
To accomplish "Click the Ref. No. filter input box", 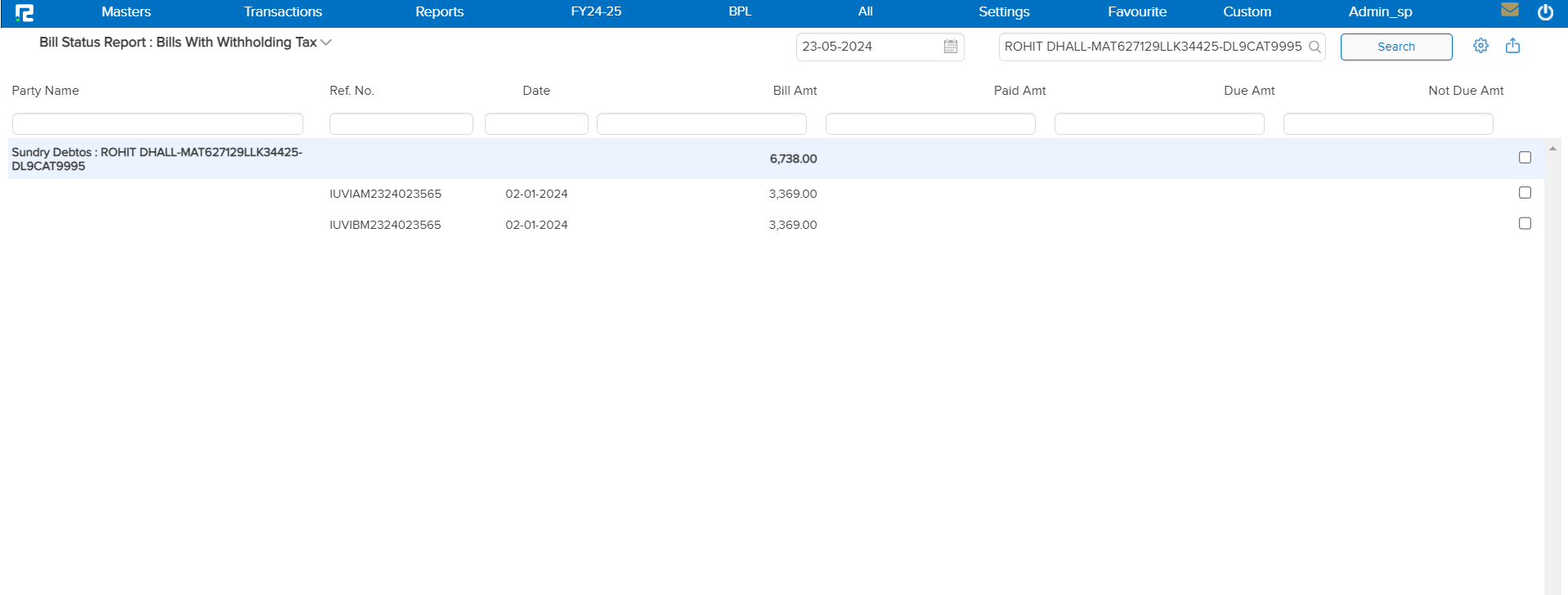I will click(x=401, y=123).
